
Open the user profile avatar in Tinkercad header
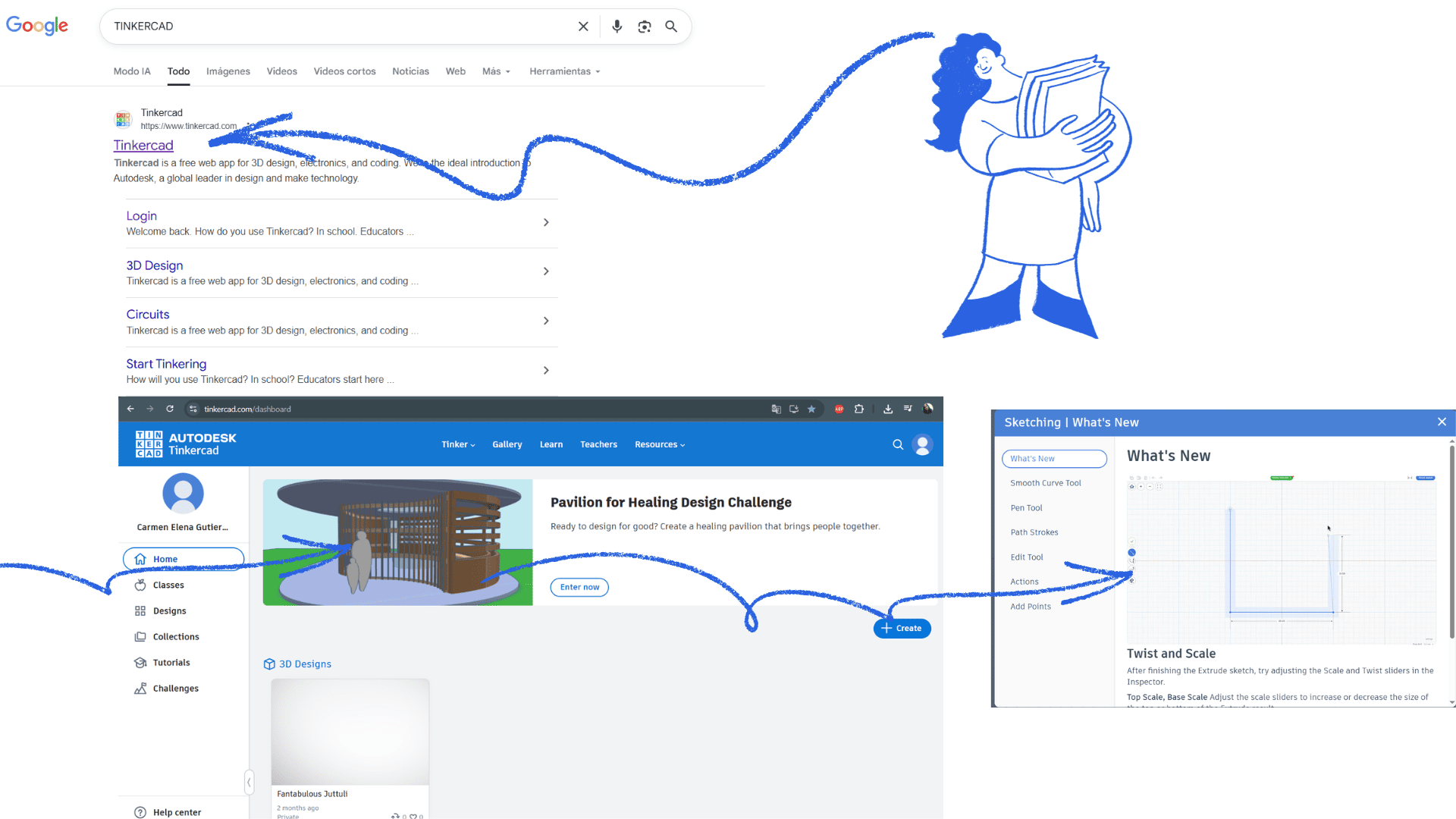pos(922,445)
